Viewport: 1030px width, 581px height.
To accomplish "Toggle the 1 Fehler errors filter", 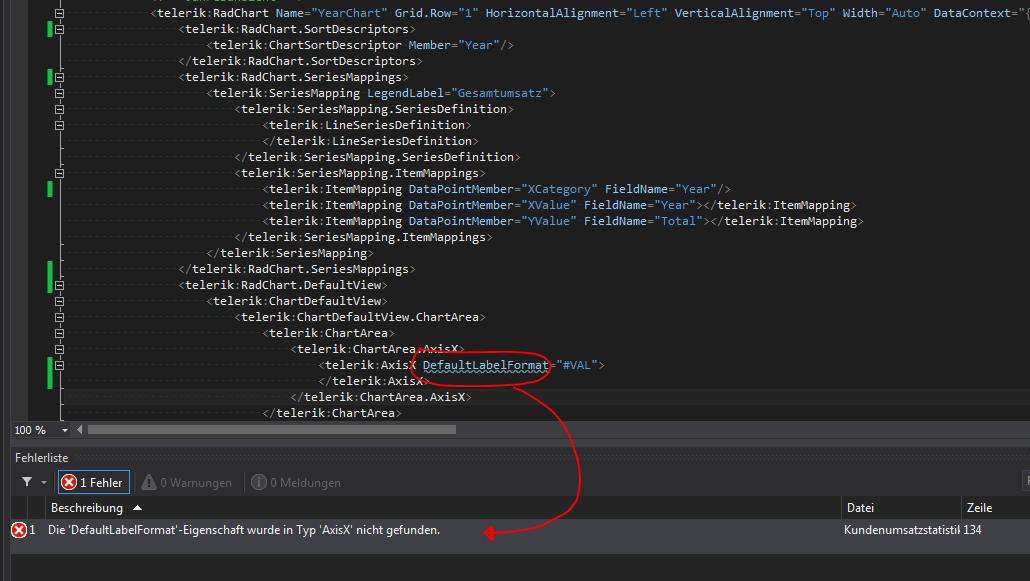I will click(x=93, y=482).
